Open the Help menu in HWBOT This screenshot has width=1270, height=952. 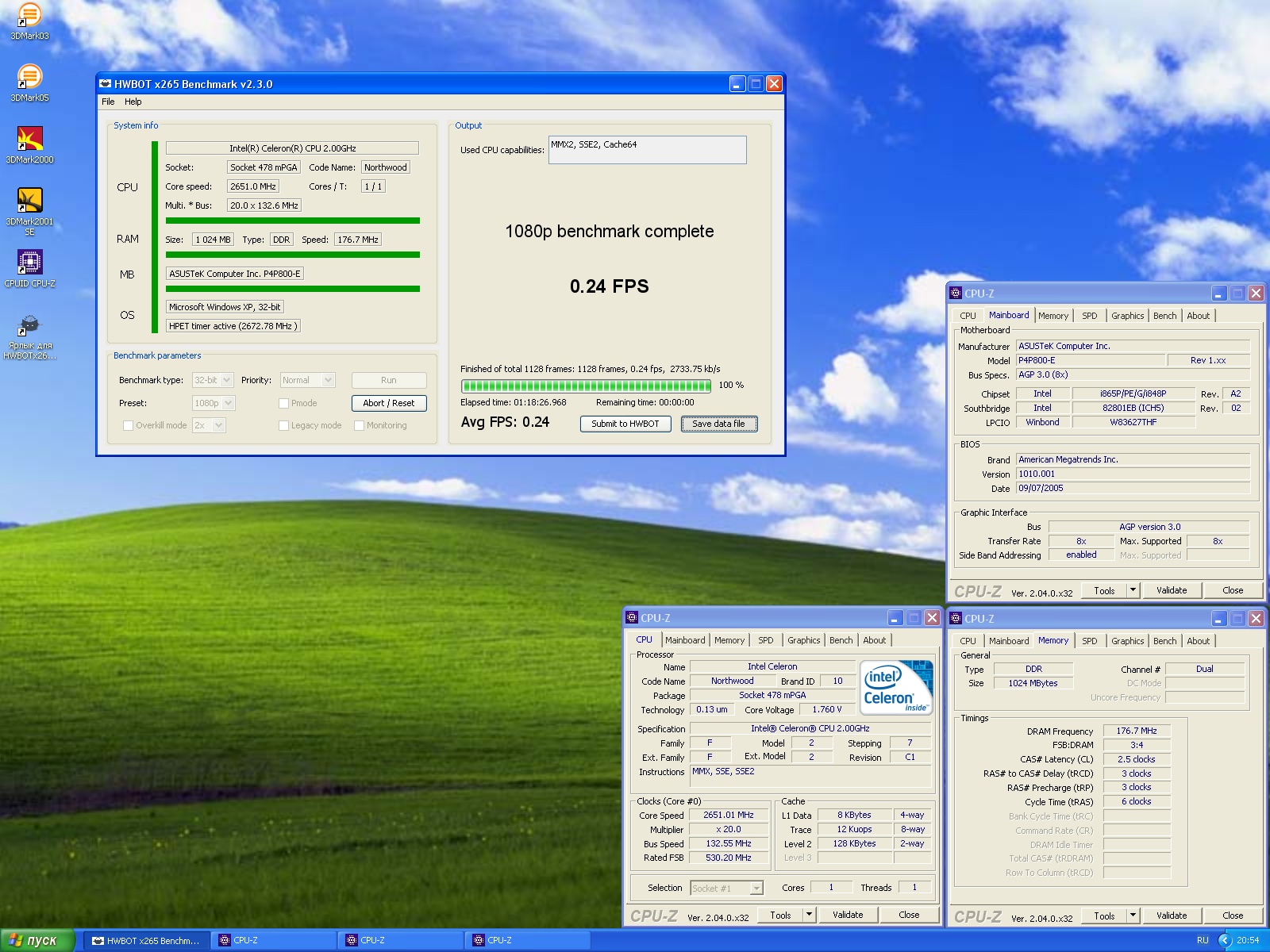[x=133, y=102]
